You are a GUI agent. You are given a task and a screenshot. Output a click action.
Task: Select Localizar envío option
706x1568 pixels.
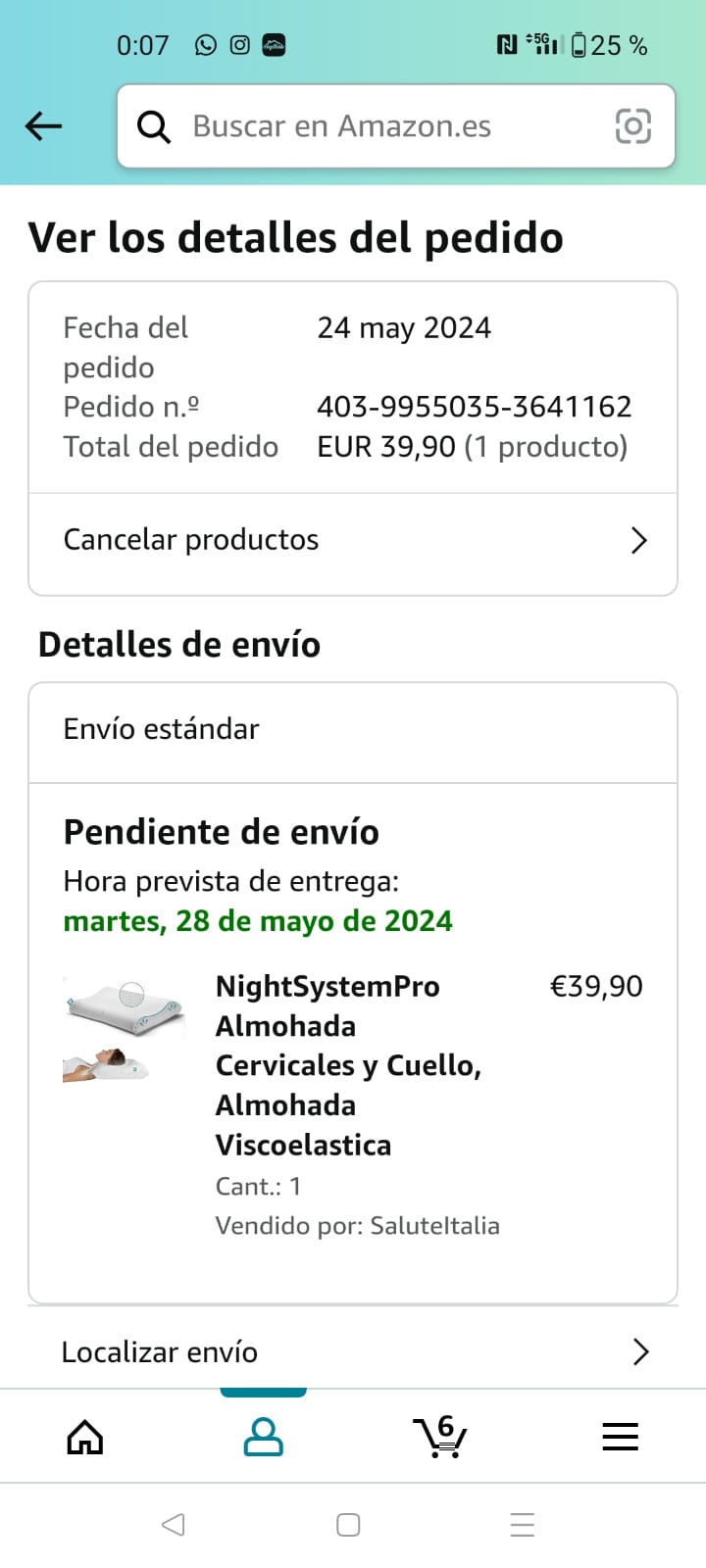160,1352
